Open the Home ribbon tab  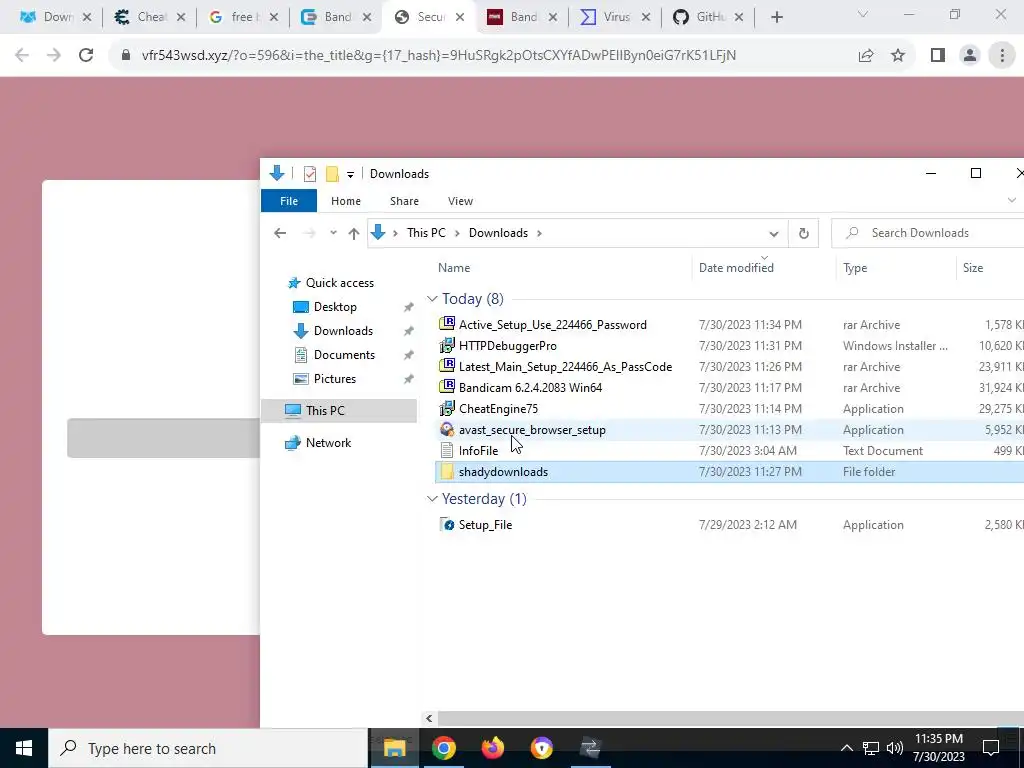click(345, 201)
